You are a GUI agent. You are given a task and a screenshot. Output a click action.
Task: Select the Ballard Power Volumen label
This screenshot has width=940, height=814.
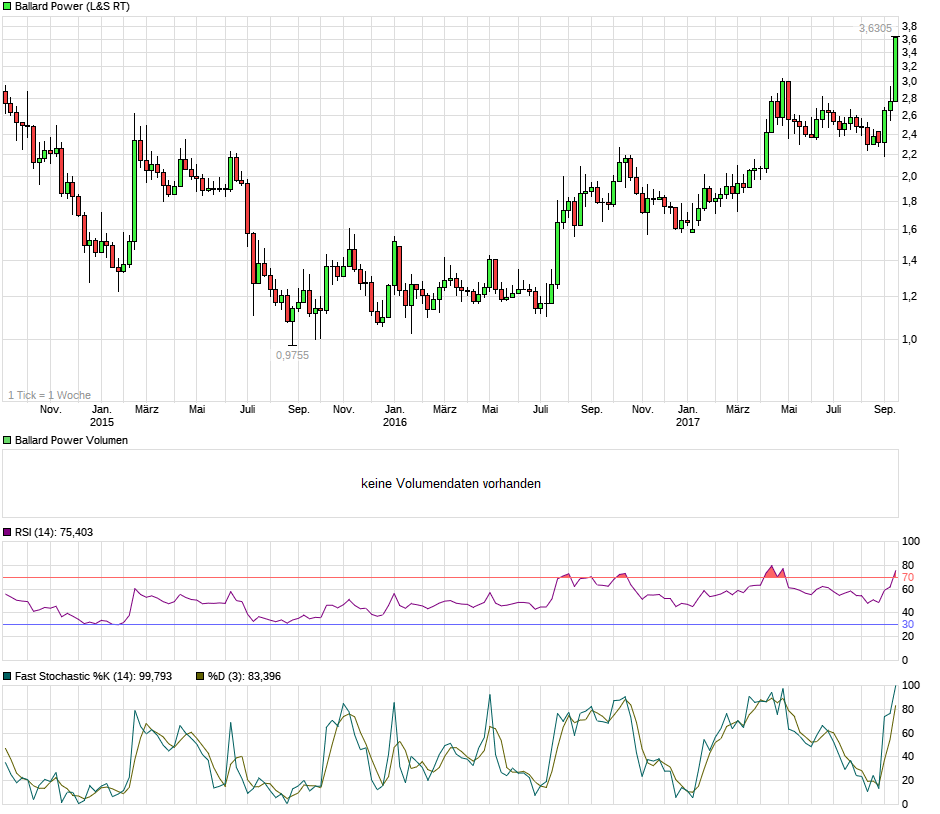point(71,440)
